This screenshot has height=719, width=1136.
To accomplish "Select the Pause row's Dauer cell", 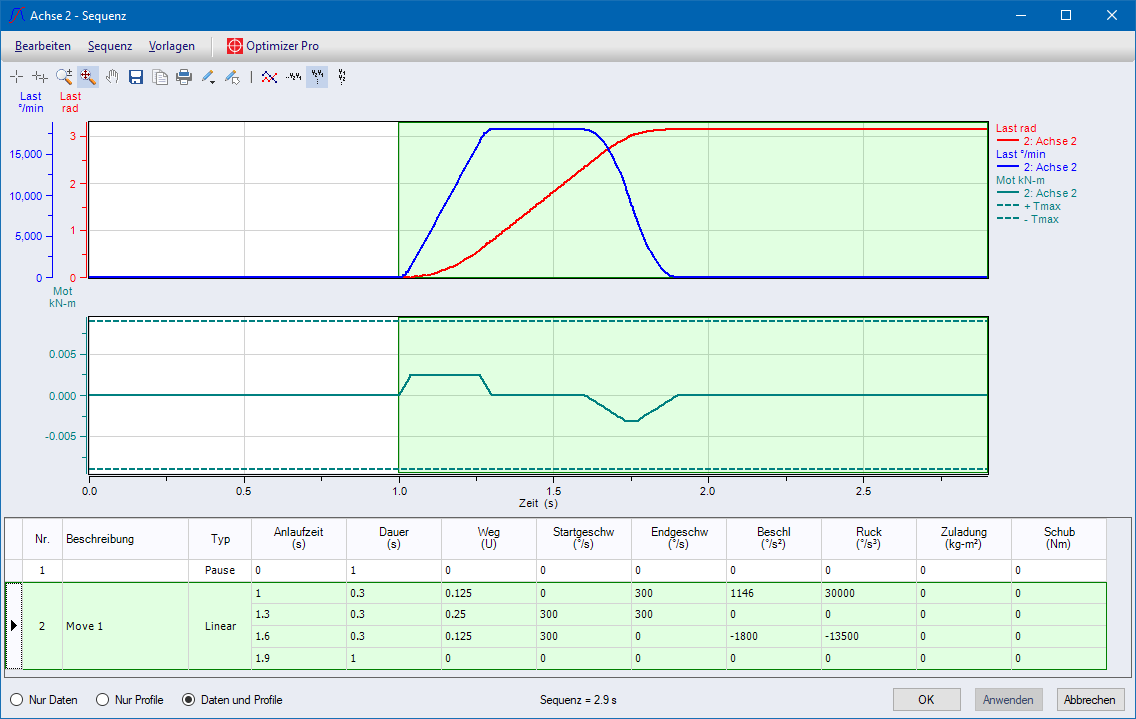I will coord(394,570).
